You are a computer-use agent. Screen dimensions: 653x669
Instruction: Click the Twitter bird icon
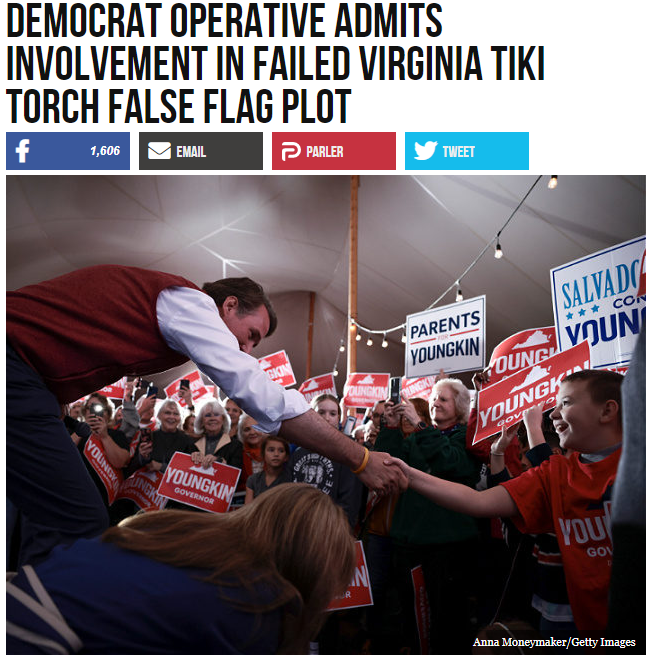click(x=425, y=151)
